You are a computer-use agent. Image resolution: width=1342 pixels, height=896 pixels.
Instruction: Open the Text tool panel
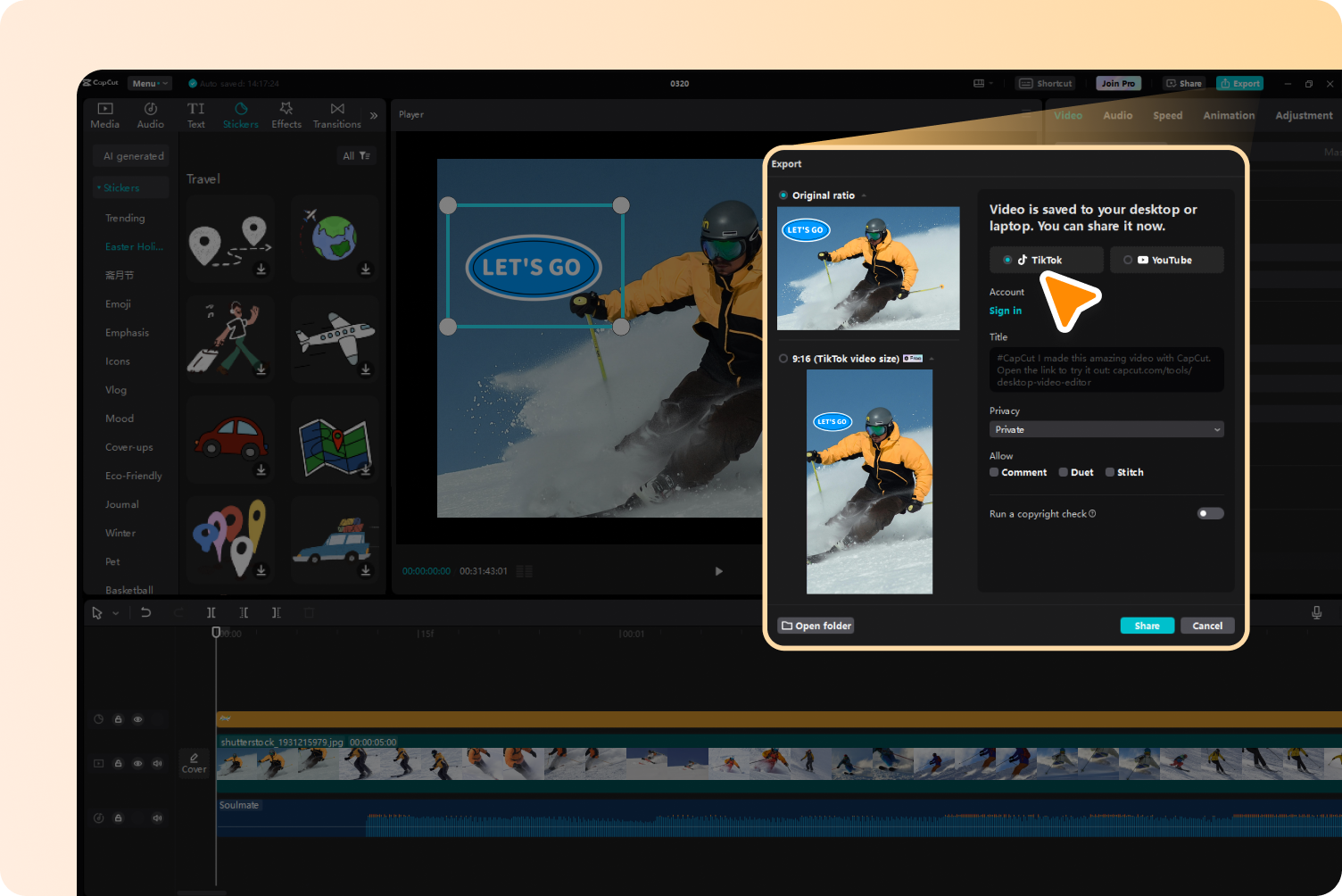coord(195,114)
